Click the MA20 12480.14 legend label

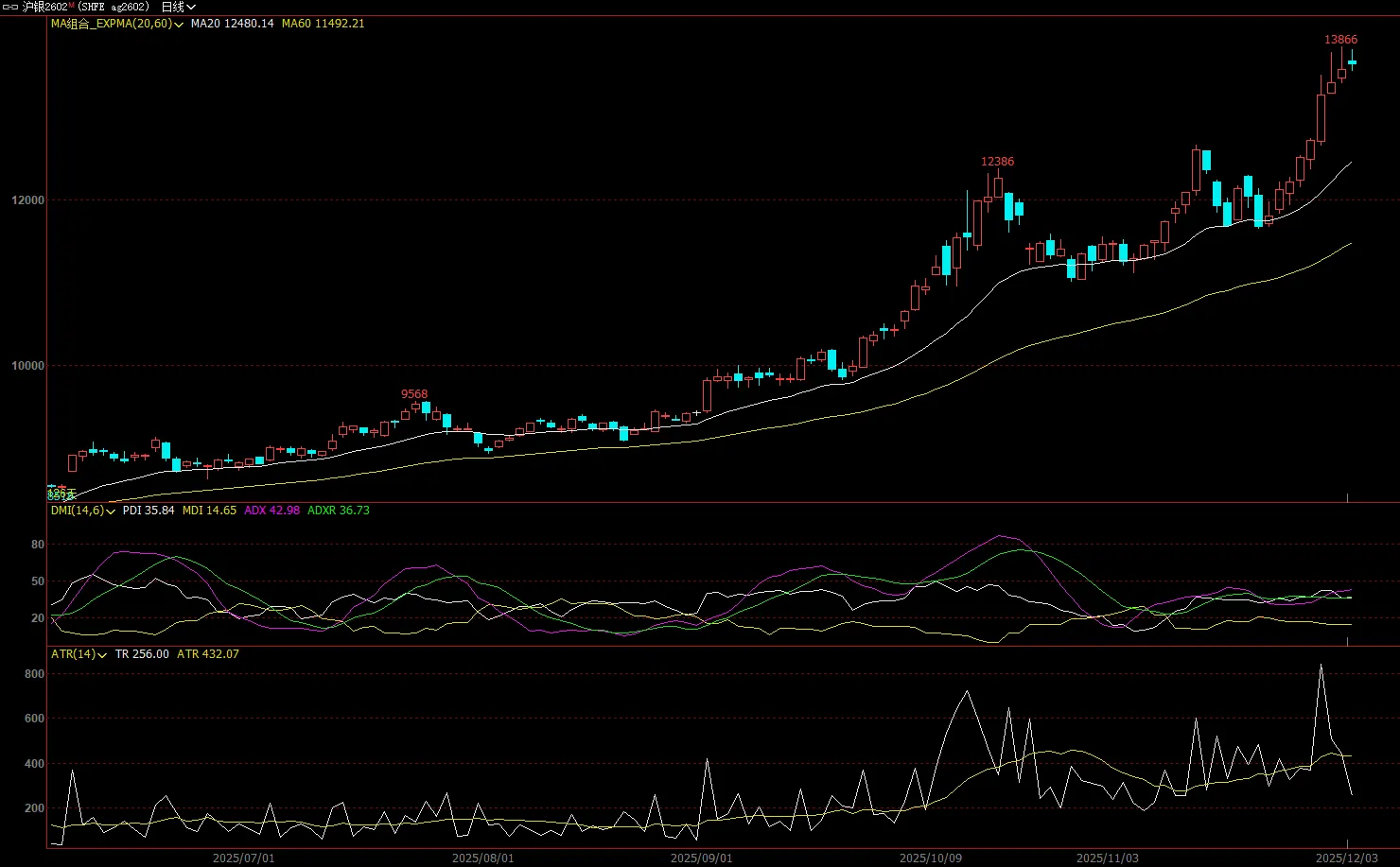[232, 24]
